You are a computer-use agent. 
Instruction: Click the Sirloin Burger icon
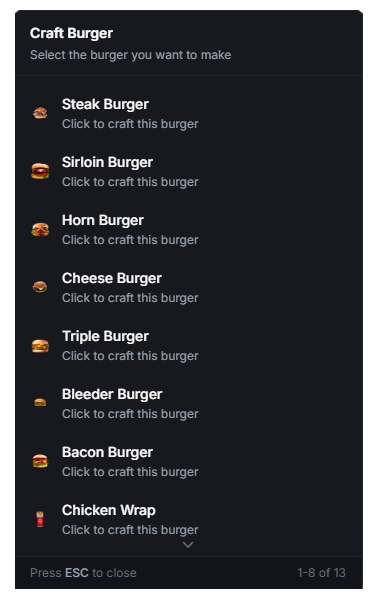pos(40,171)
